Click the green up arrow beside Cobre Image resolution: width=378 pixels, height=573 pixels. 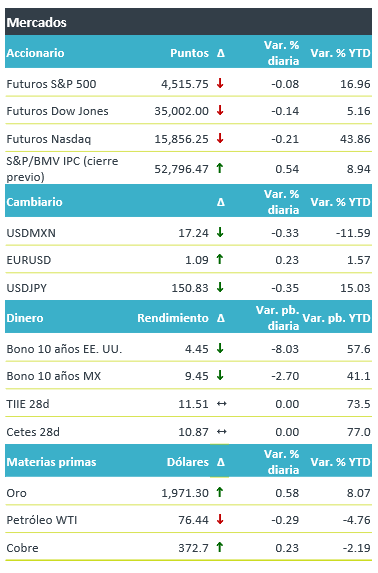click(220, 547)
